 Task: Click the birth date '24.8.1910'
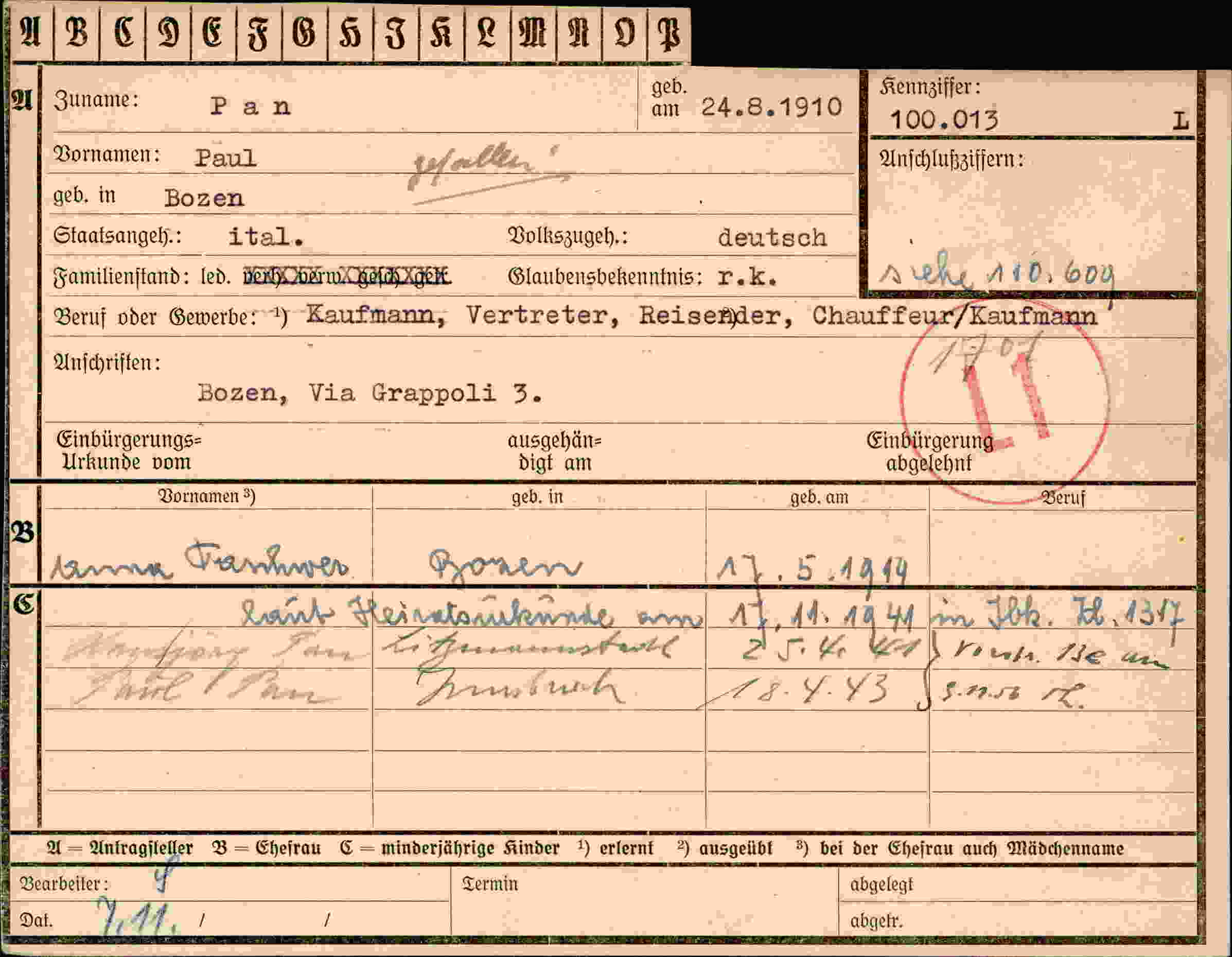[771, 107]
